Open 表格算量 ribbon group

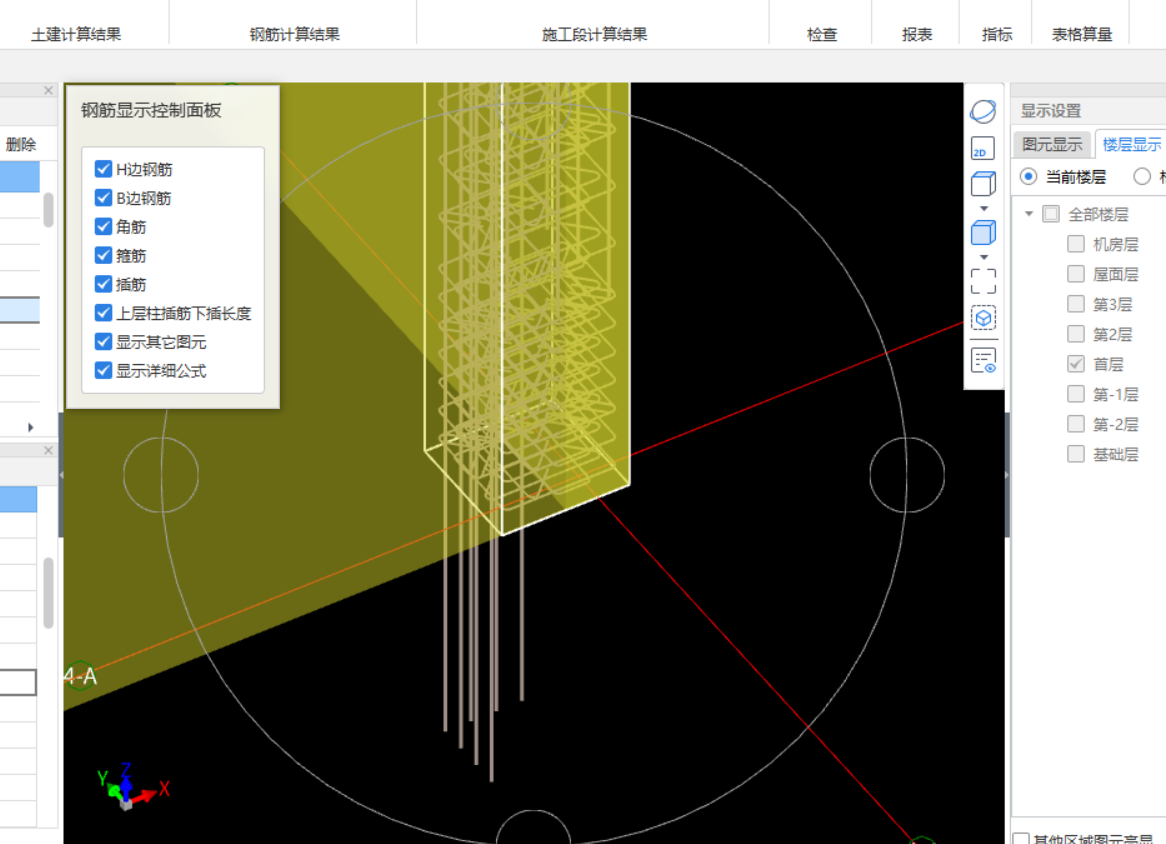coord(1082,34)
